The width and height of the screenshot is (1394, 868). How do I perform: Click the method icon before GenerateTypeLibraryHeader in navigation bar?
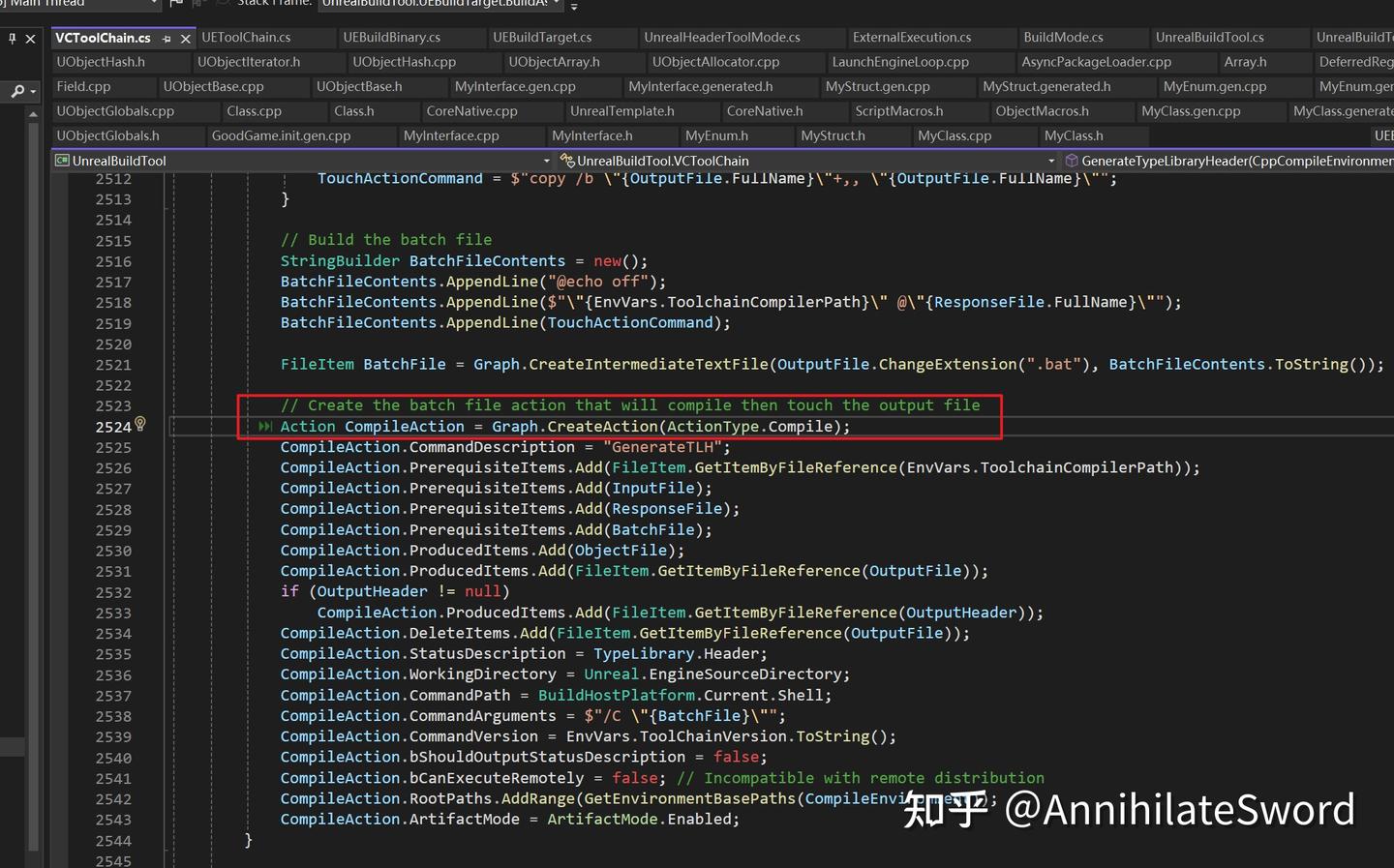pos(1072,161)
